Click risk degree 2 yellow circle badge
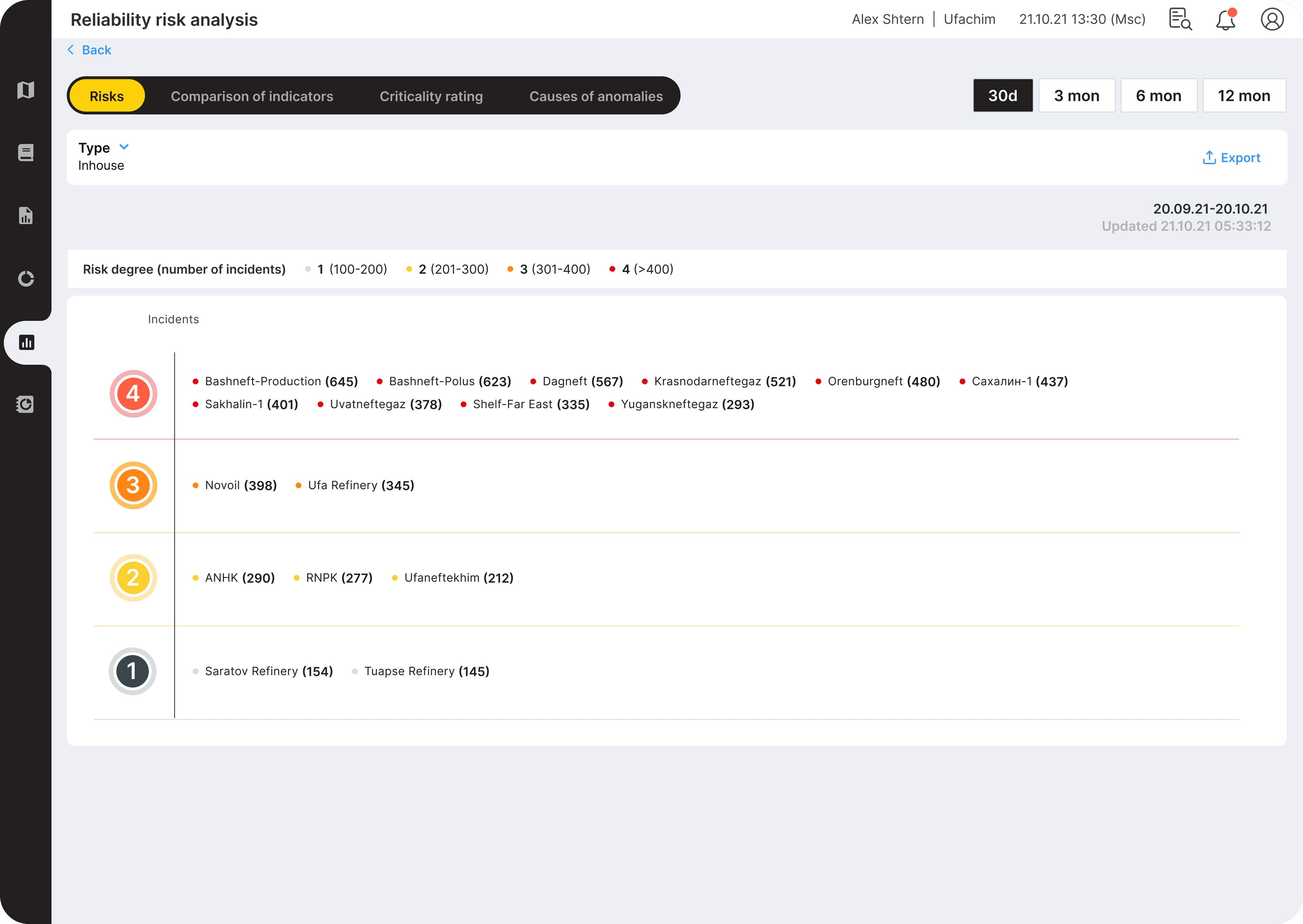1303x924 pixels. (x=133, y=578)
